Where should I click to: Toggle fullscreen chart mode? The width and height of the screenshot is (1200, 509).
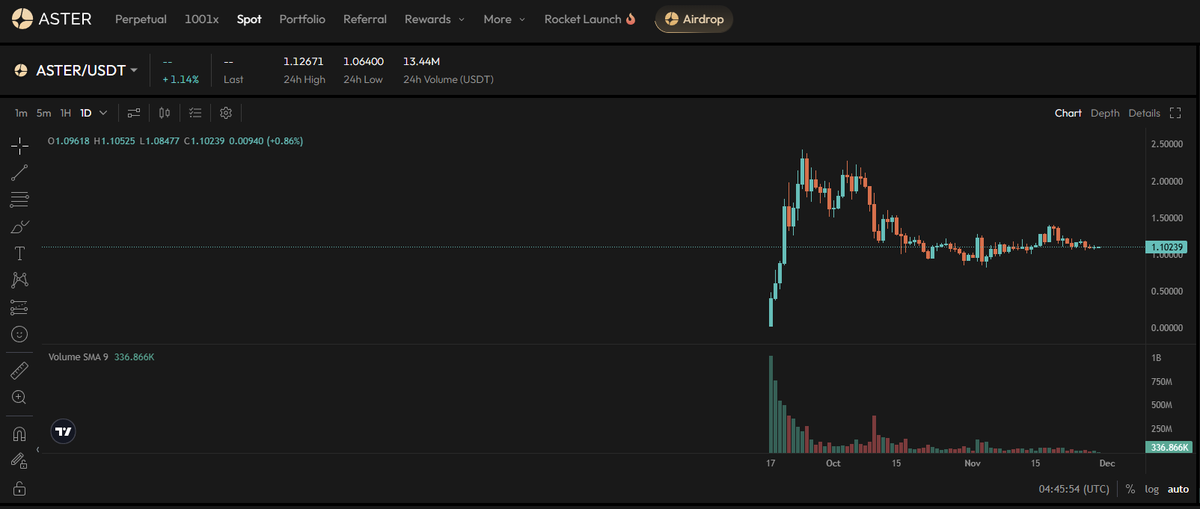coord(1176,113)
